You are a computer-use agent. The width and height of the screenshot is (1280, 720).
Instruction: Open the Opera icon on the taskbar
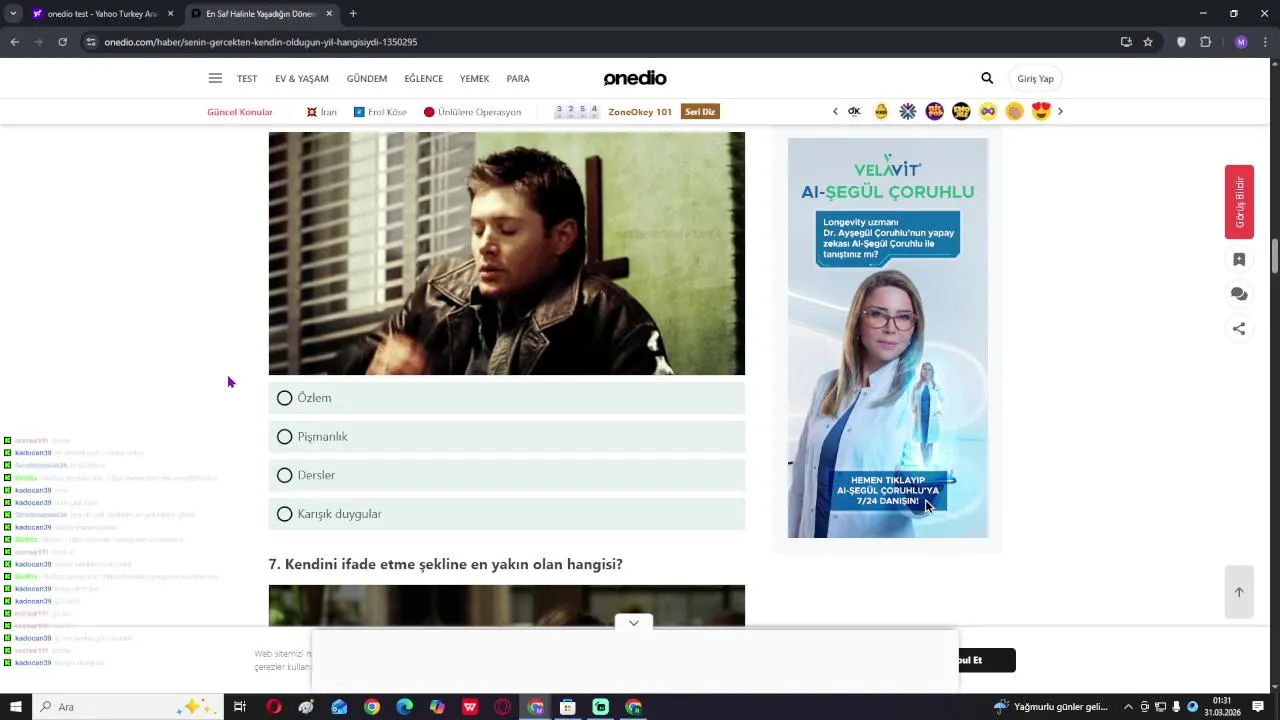tap(274, 707)
